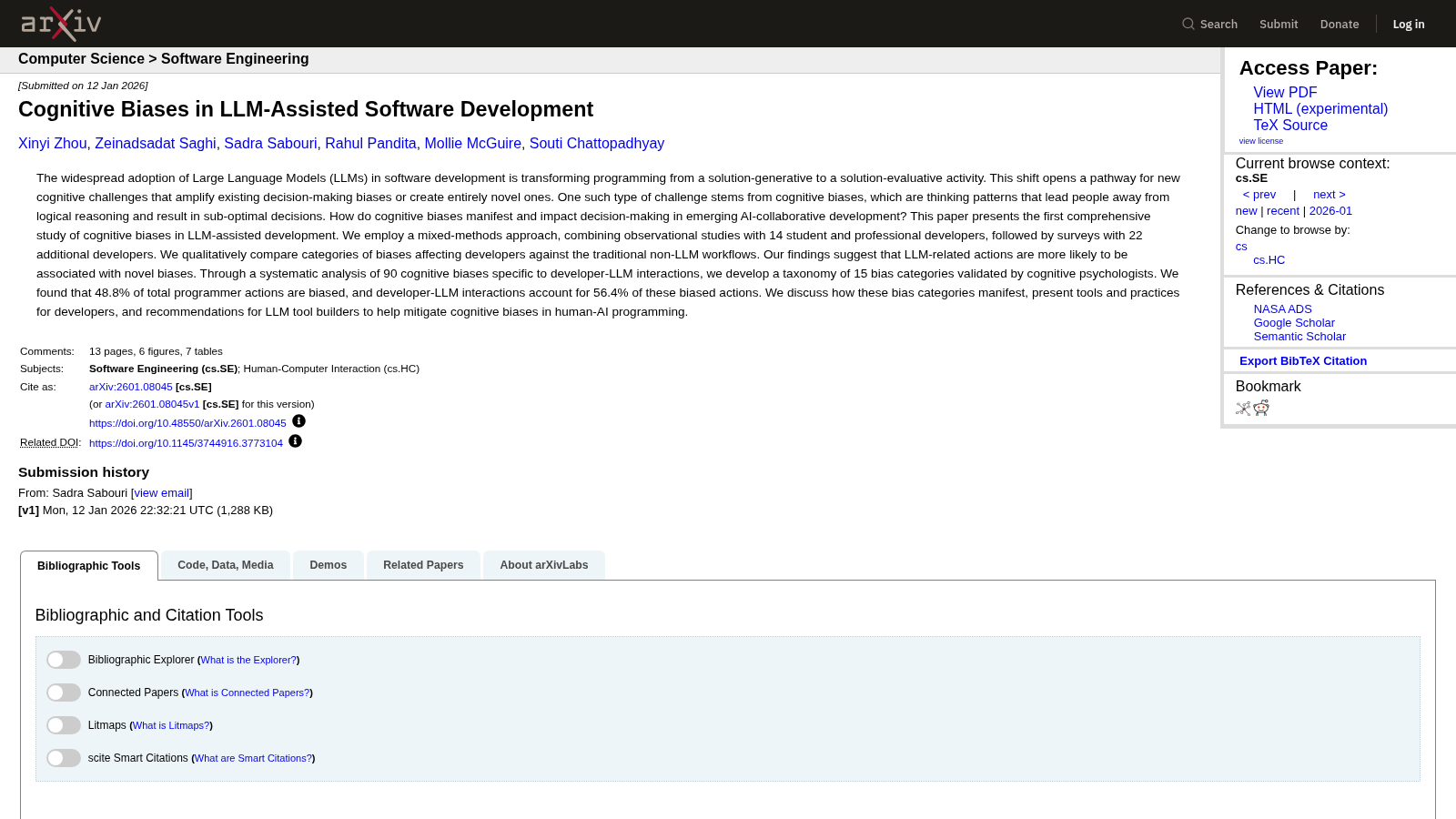The width and height of the screenshot is (1456, 819).
Task: Open author Xinyi Zhou link
Action: click(53, 144)
